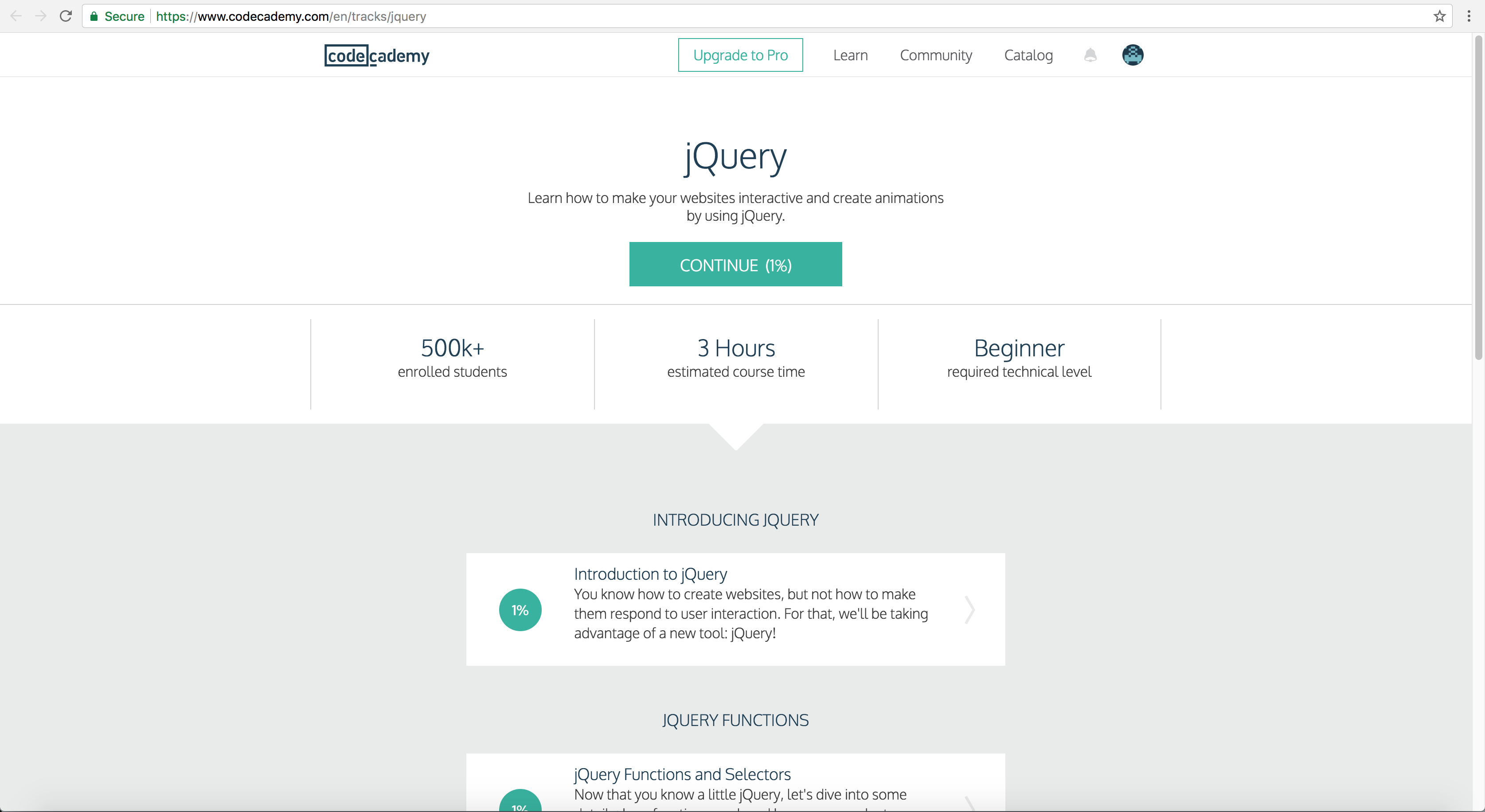Click Upgrade to Pro button
The height and width of the screenshot is (812, 1485).
pos(740,55)
